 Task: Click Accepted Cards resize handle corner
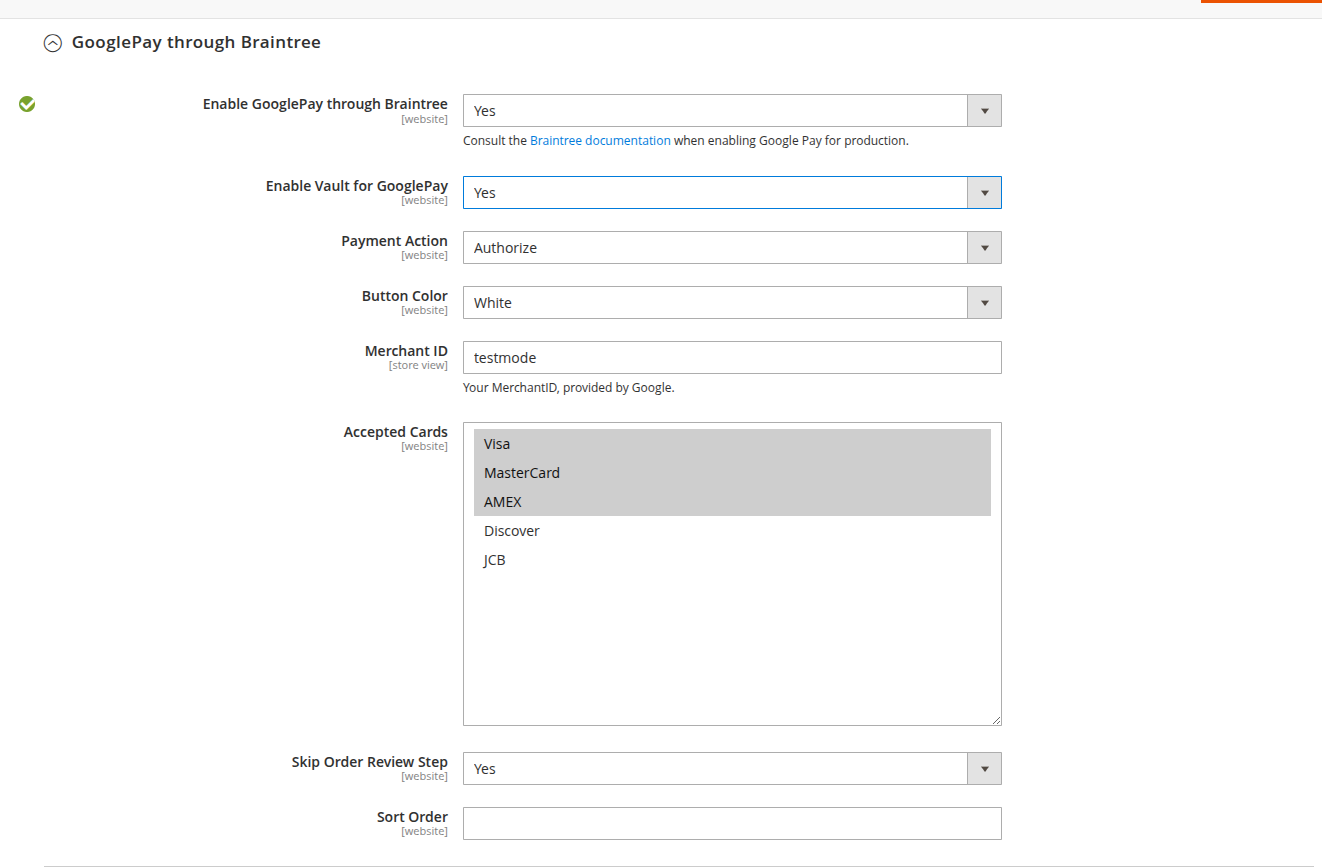[x=996, y=720]
